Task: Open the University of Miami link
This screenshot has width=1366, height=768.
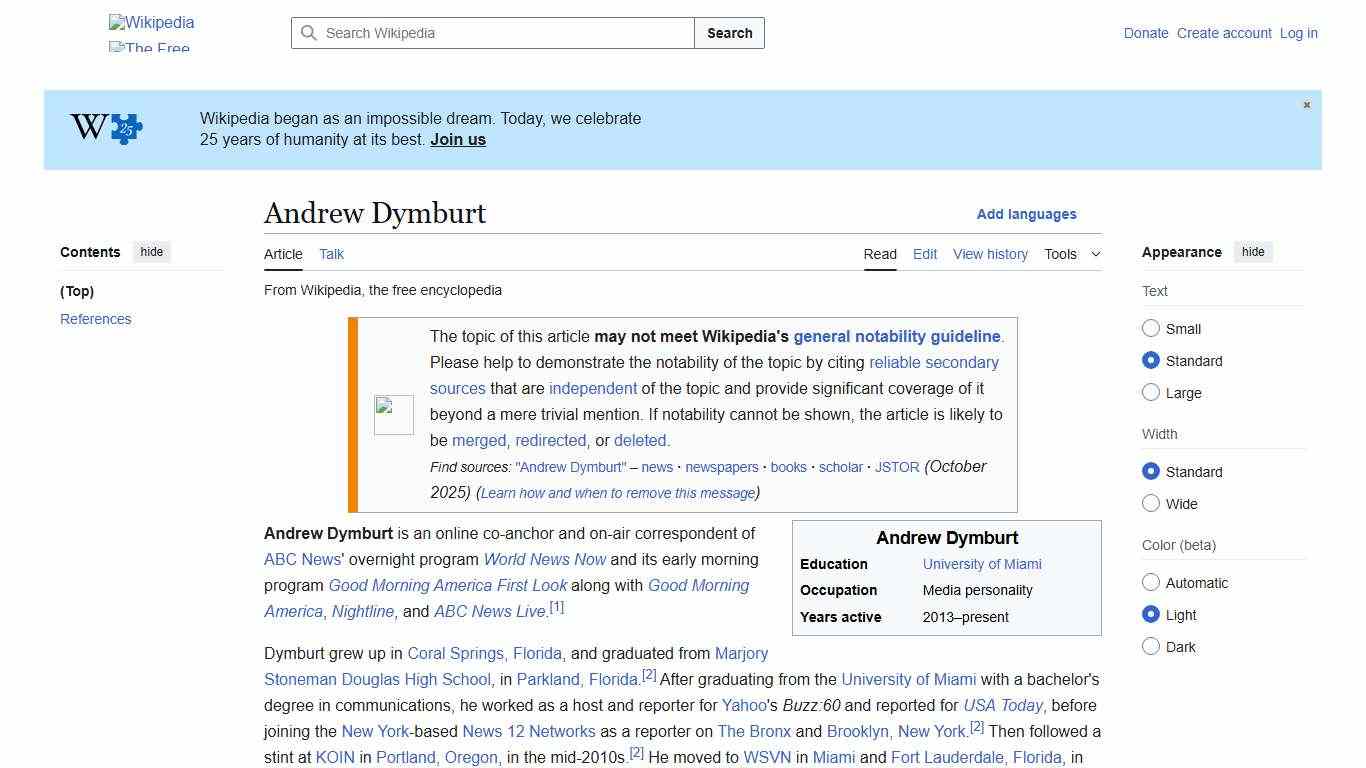Action: [x=982, y=564]
